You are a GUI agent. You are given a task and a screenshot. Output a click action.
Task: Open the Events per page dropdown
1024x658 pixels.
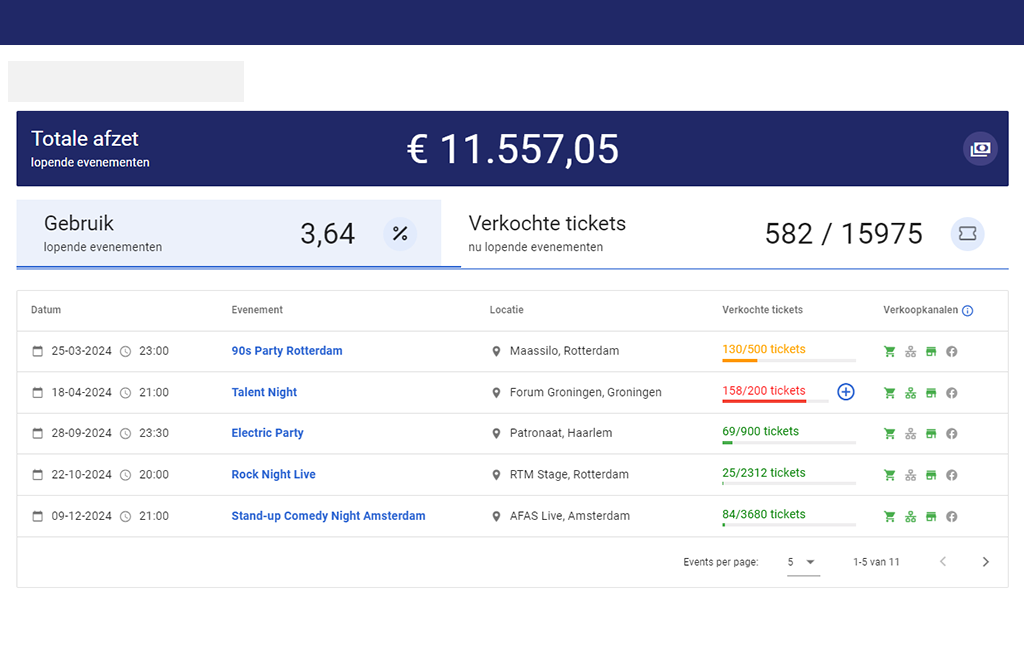click(802, 562)
